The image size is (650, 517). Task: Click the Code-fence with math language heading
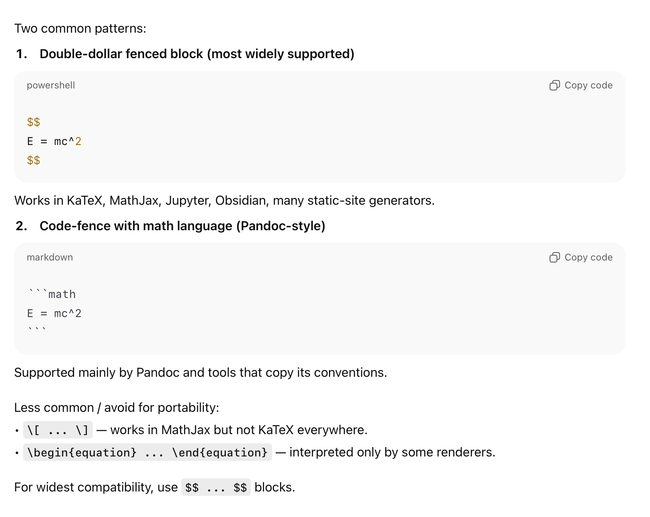coord(182,226)
